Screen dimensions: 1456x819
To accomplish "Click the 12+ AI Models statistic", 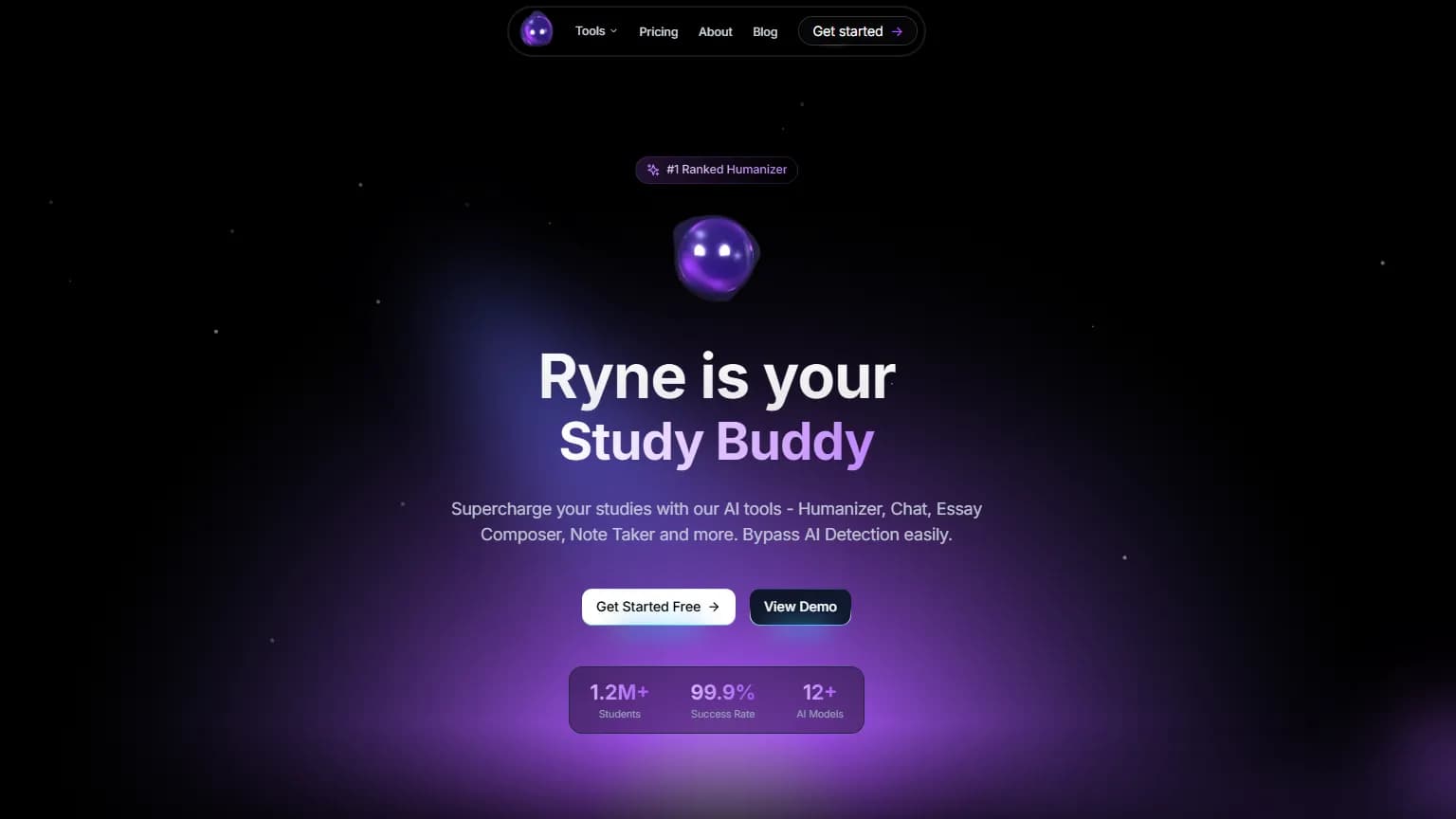I will point(819,701).
